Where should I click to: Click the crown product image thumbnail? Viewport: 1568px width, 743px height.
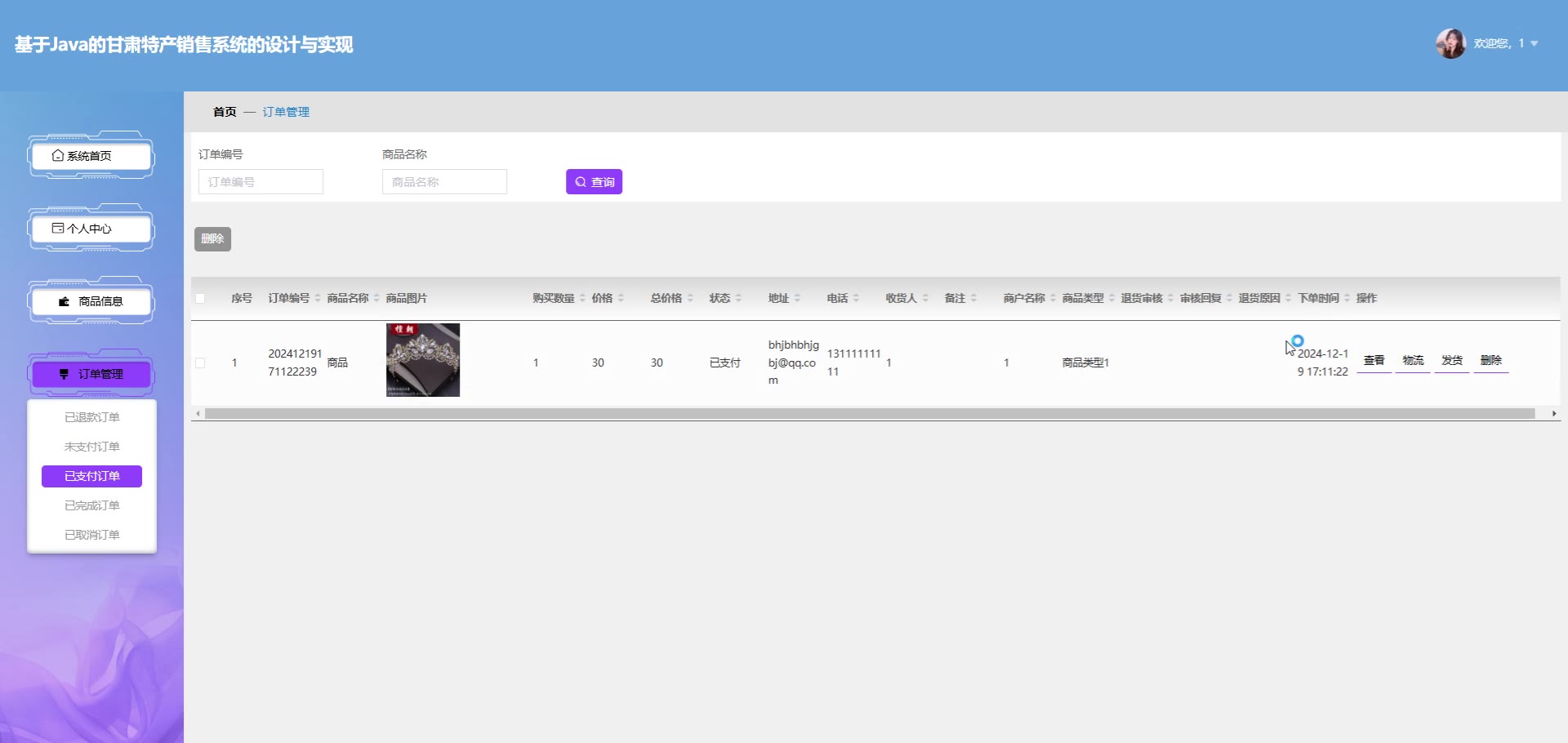coord(423,360)
